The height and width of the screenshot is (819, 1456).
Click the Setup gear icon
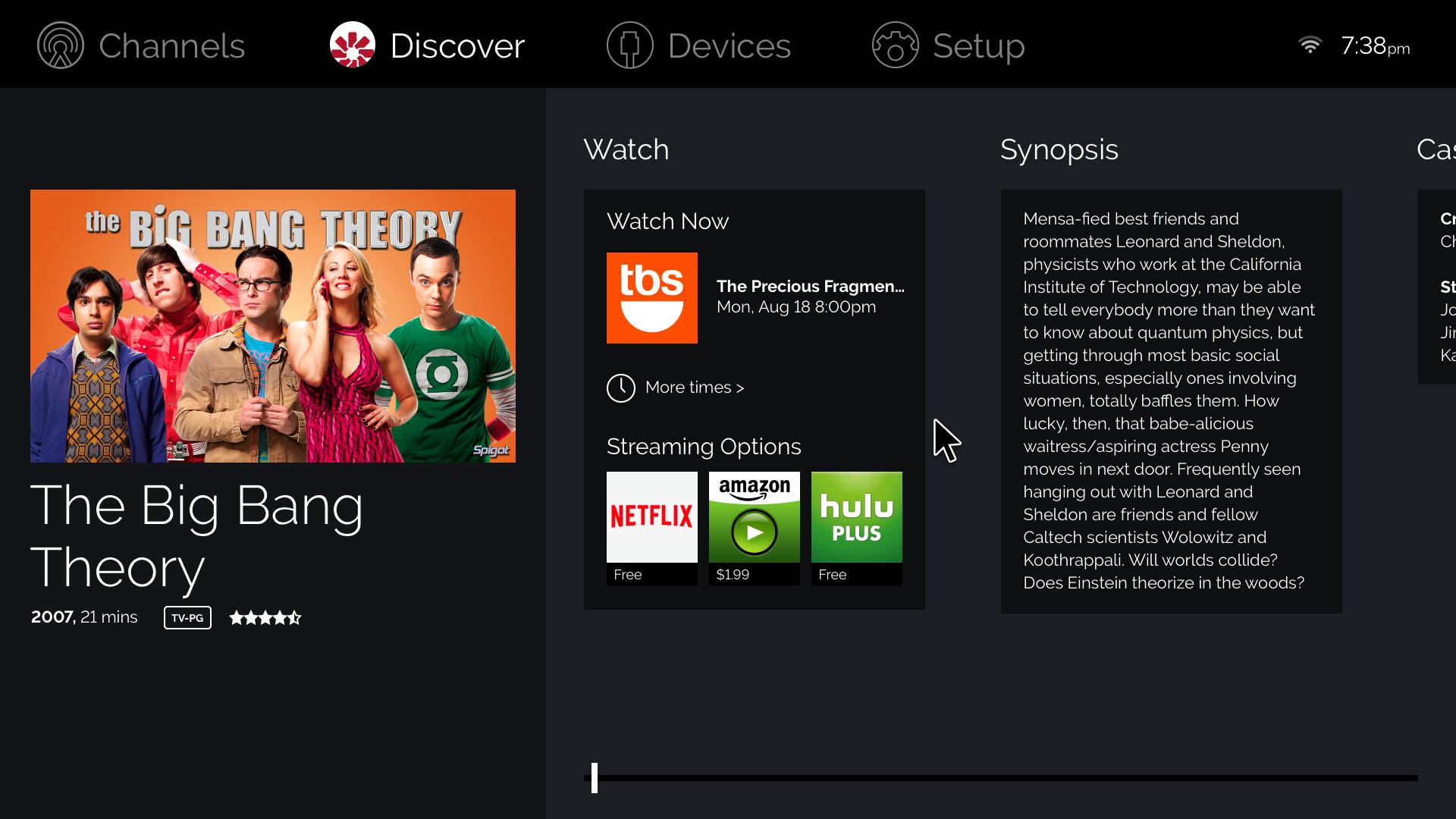pos(895,45)
